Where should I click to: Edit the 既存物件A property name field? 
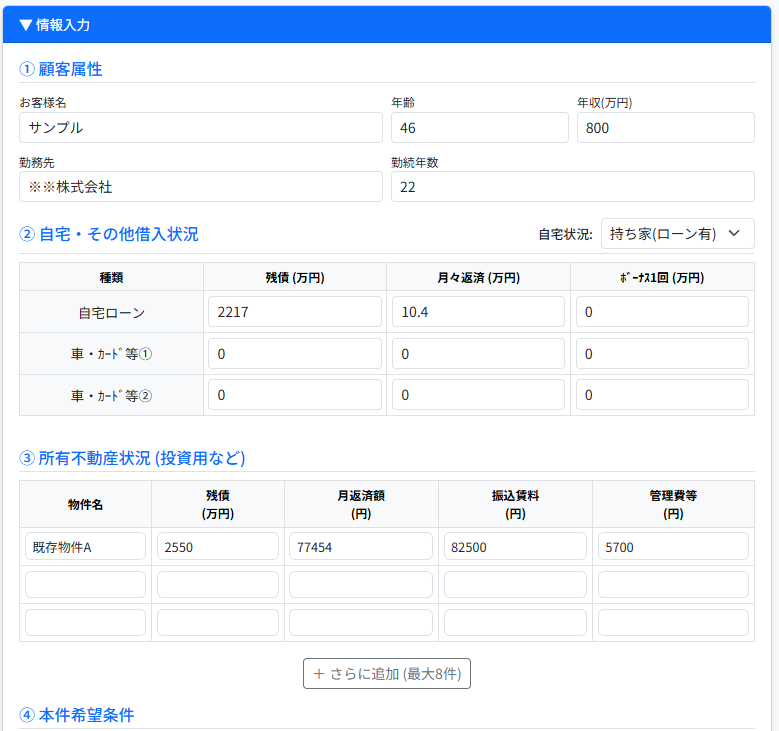[x=85, y=547]
